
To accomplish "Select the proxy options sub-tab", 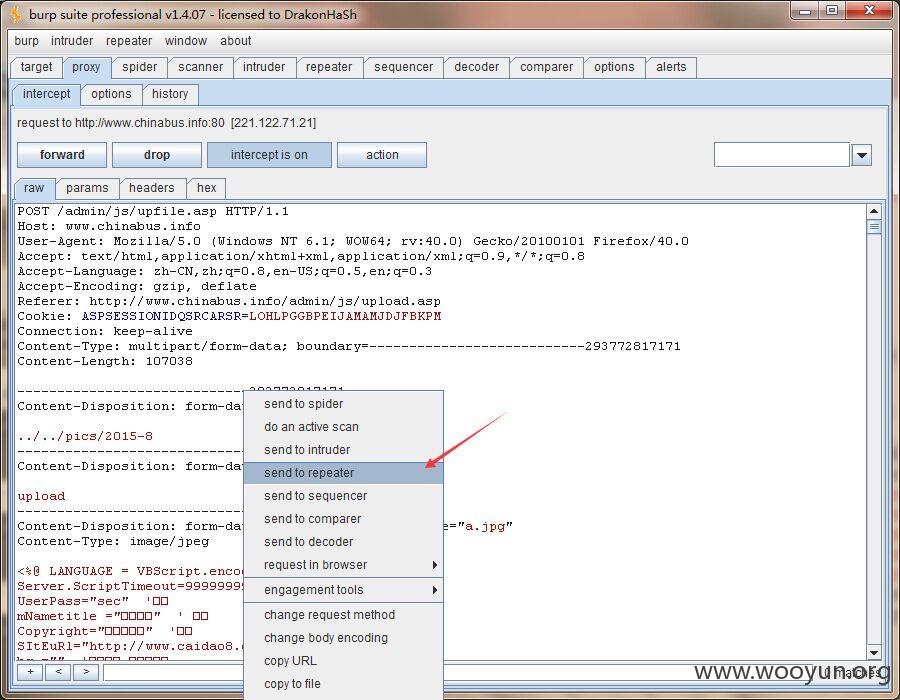I will point(111,94).
